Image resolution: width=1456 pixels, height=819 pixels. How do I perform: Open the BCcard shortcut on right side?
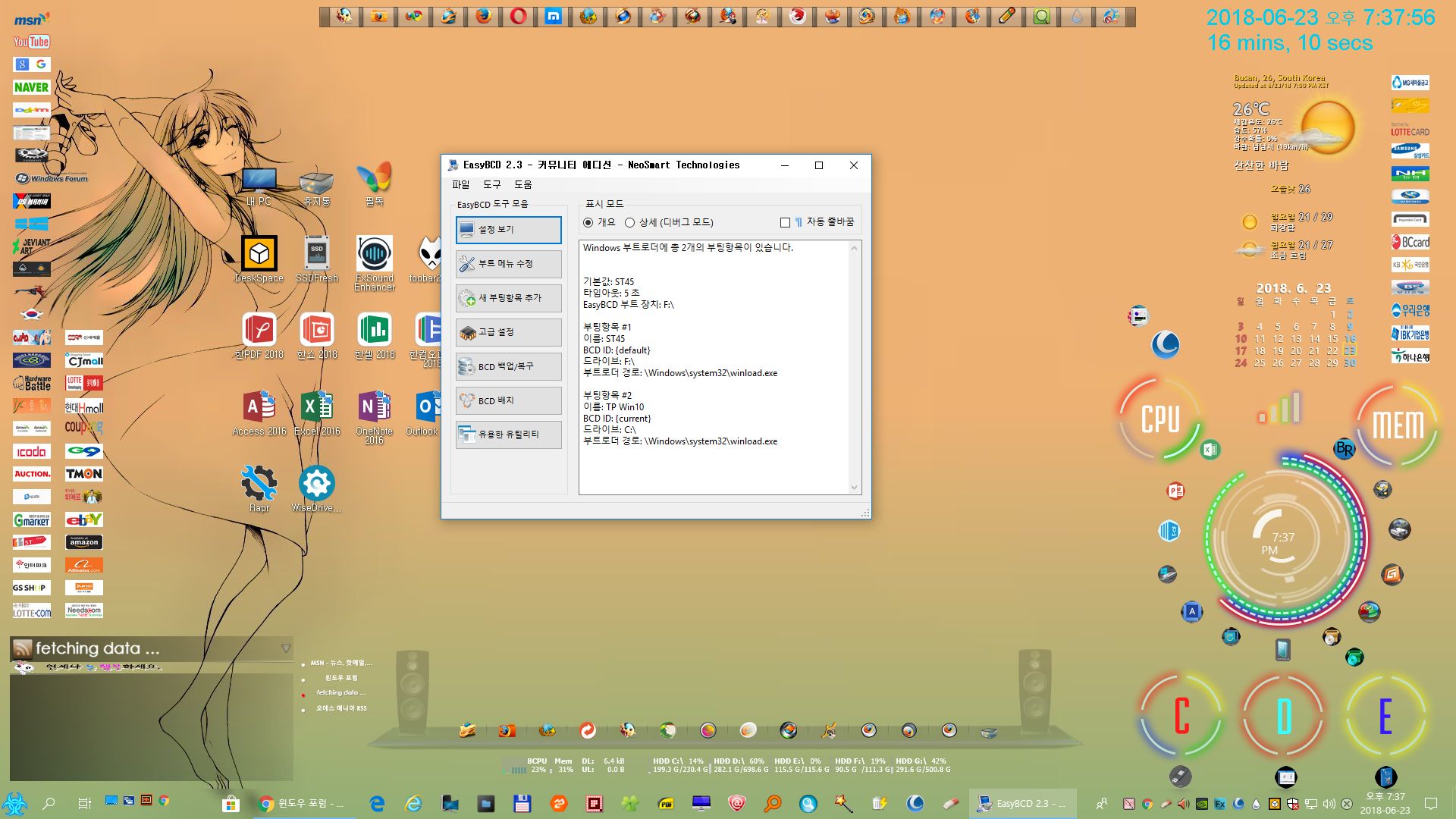[x=1410, y=242]
